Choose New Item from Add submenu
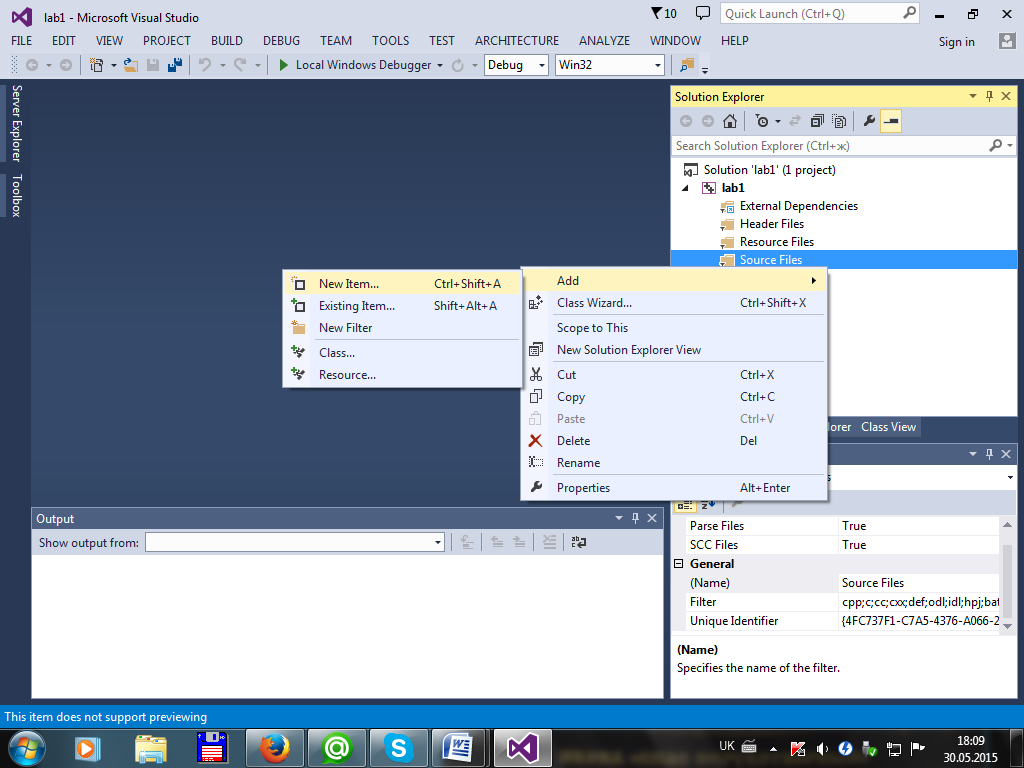 coord(402,284)
